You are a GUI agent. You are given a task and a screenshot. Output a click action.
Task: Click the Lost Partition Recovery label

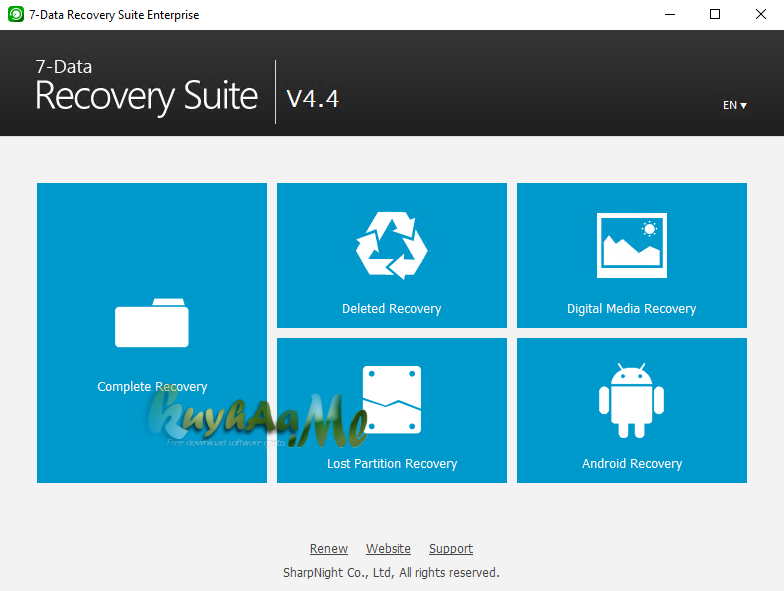point(392,464)
